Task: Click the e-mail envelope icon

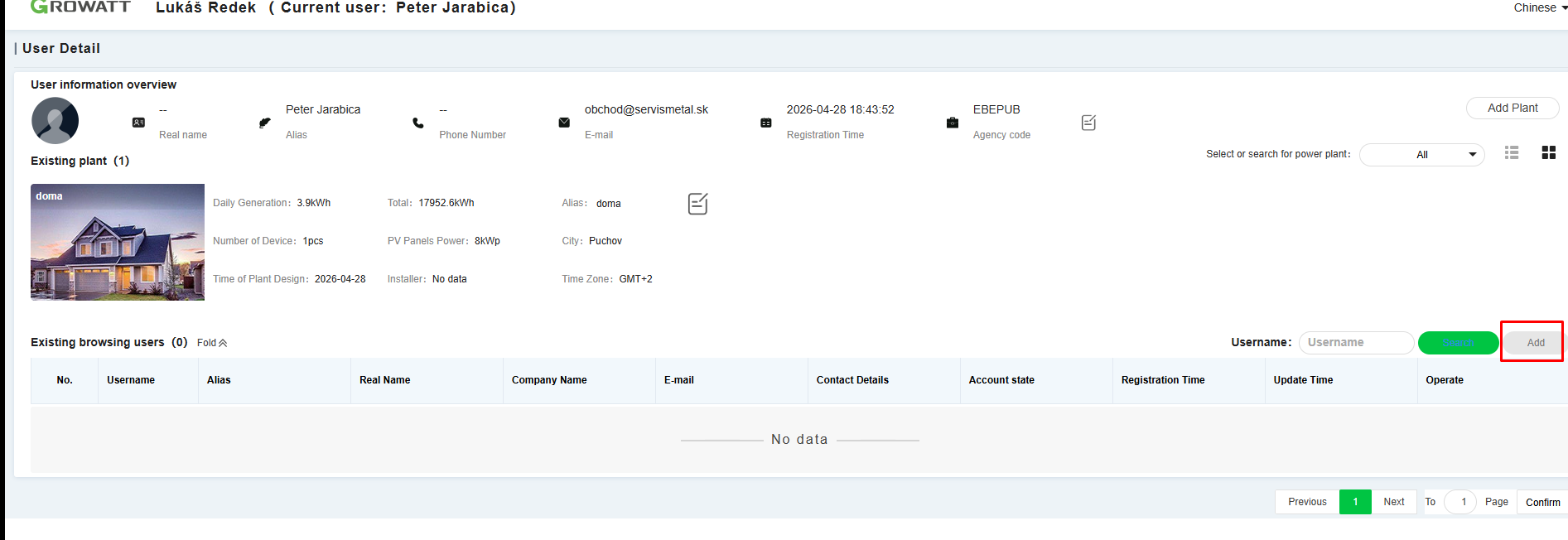Action: [x=564, y=123]
